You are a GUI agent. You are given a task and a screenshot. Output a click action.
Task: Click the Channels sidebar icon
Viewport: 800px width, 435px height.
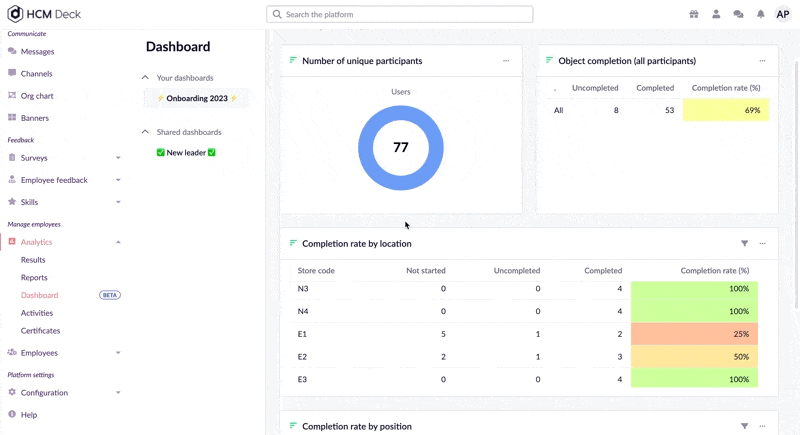pos(12,73)
